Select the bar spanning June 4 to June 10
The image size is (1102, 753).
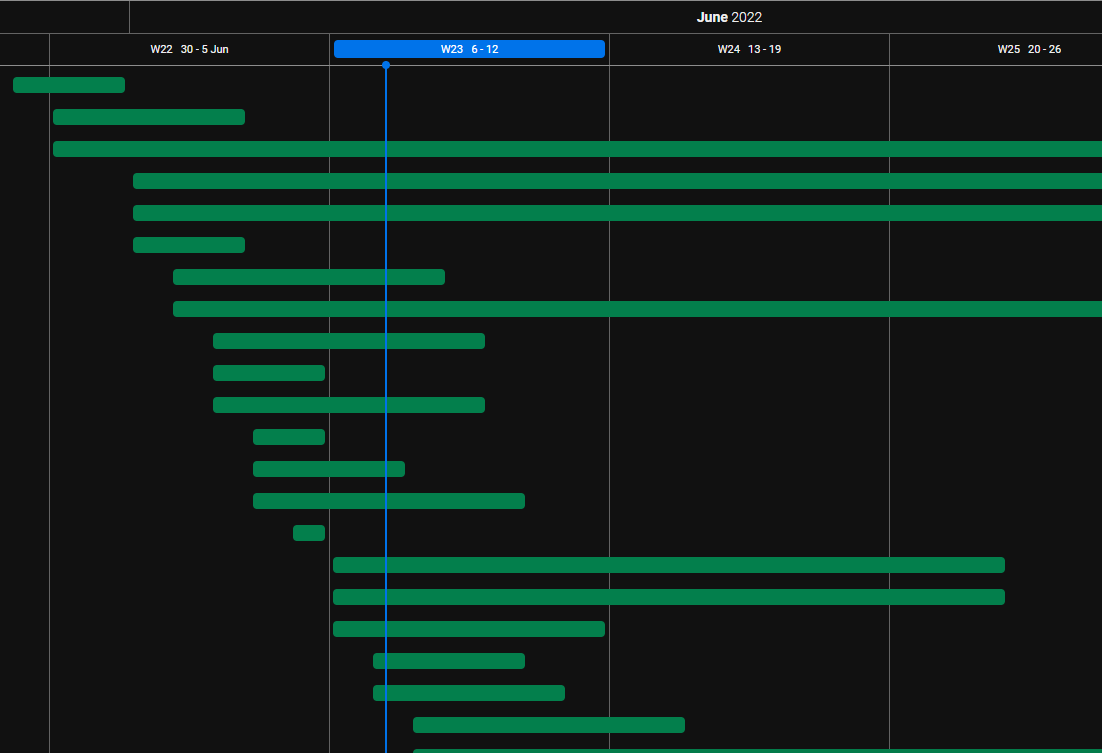coord(389,501)
